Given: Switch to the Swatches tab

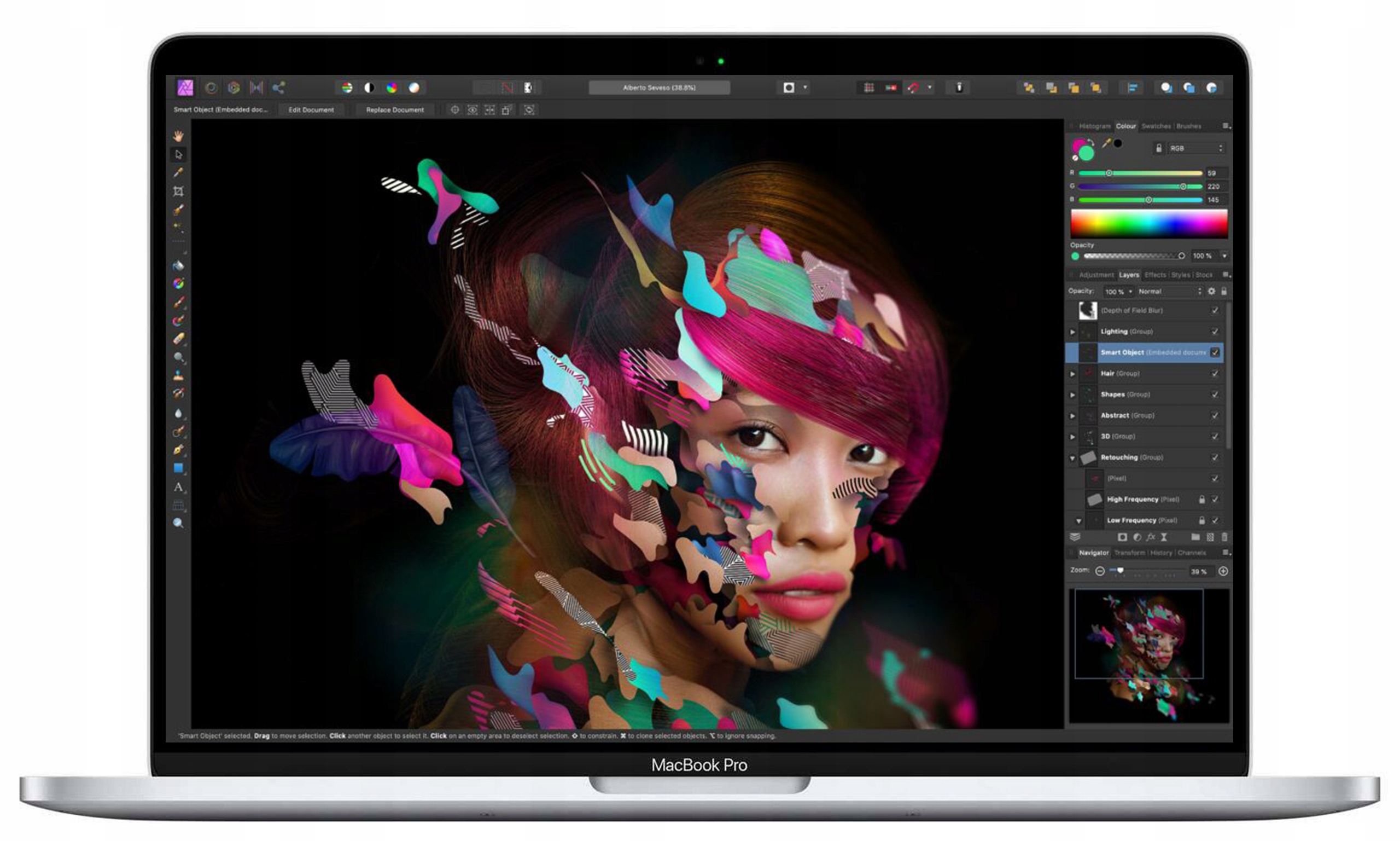Looking at the screenshot, I should (x=1156, y=126).
